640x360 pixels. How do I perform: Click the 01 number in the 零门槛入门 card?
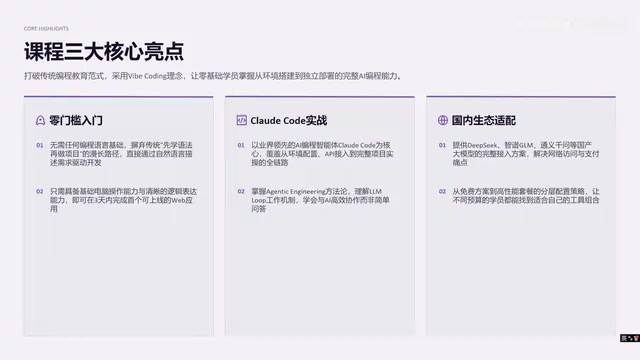[x=40, y=145]
